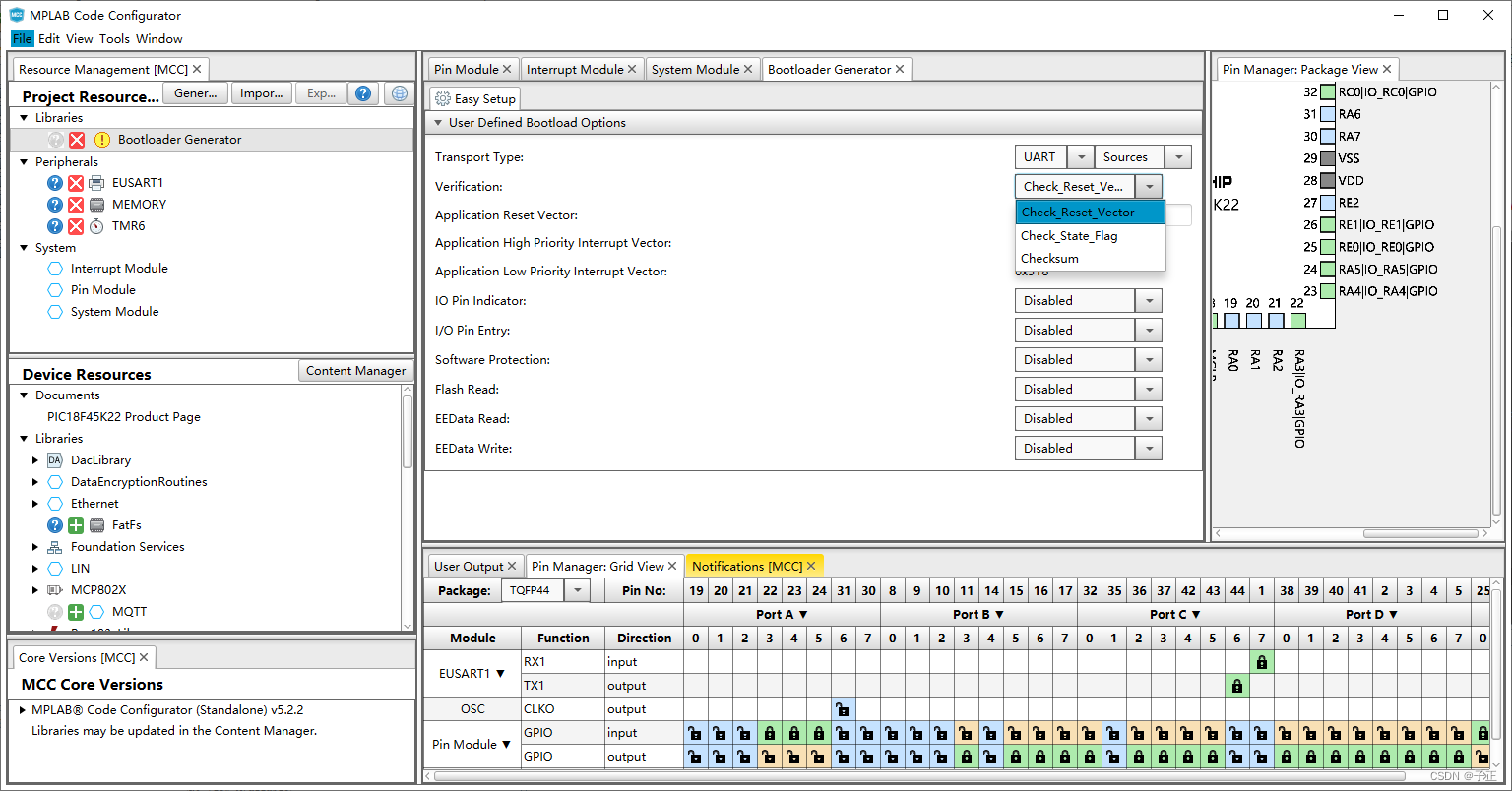Click the globe icon in Project Resources toolbar
Screen dimensions: 1512x791
point(400,93)
